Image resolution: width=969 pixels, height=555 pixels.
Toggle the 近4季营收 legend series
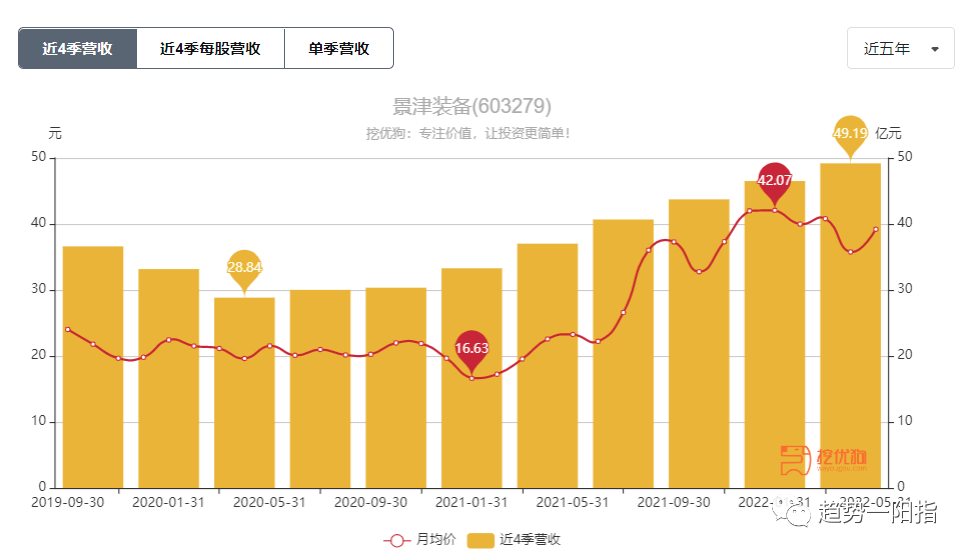514,540
